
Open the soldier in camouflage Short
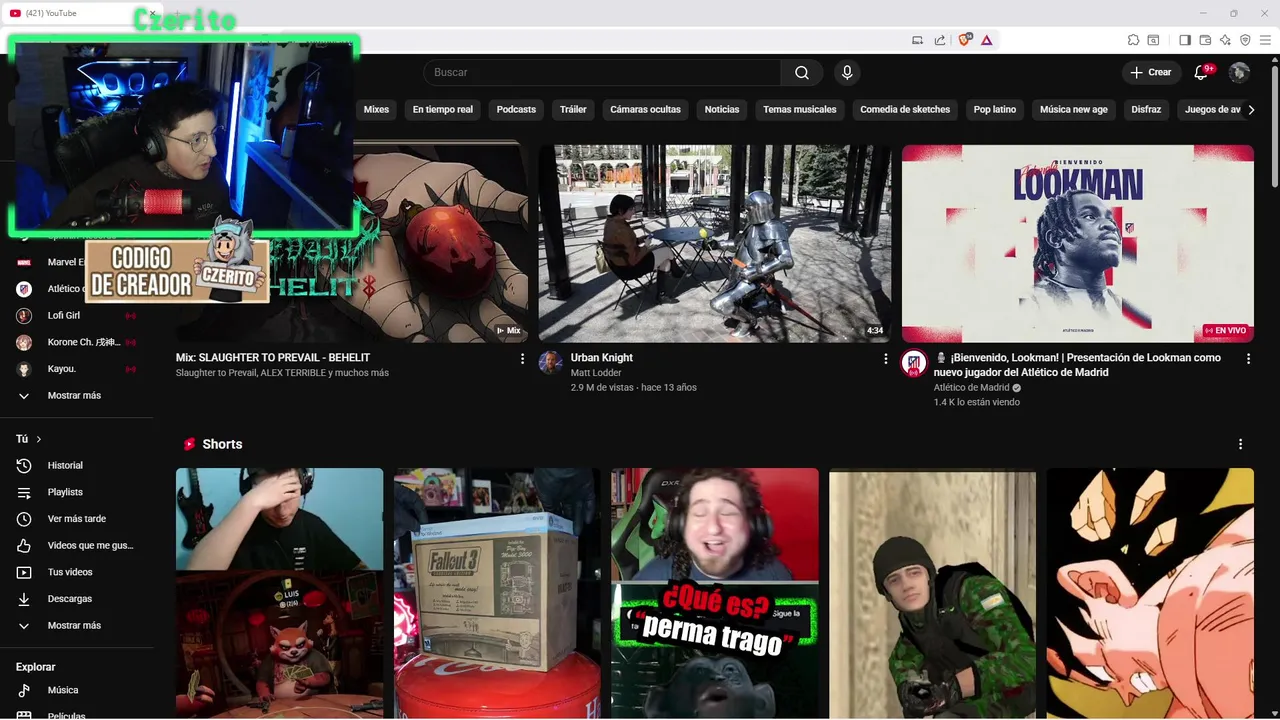[x=932, y=593]
